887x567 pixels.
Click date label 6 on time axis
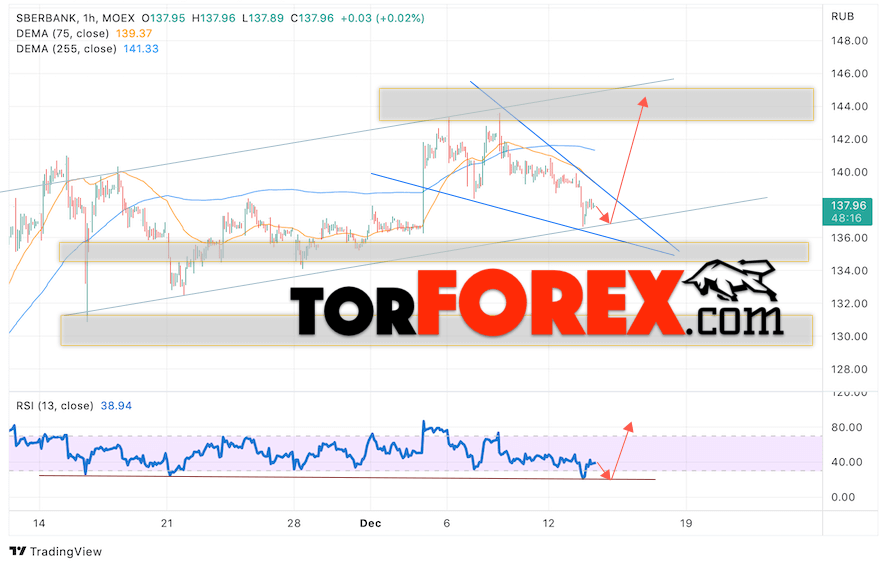click(x=447, y=523)
